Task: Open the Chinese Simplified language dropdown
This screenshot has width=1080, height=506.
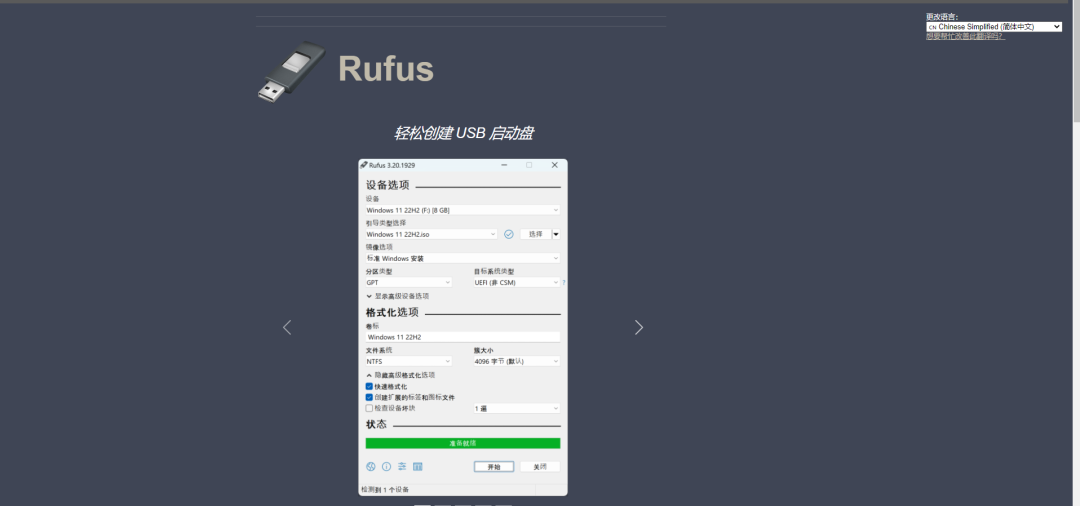Action: click(994, 27)
